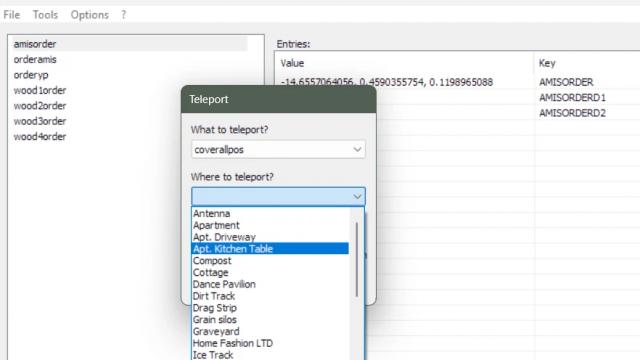The image size is (640, 360).
Task: Click the Teleport dialog title bar
Action: click(278, 99)
